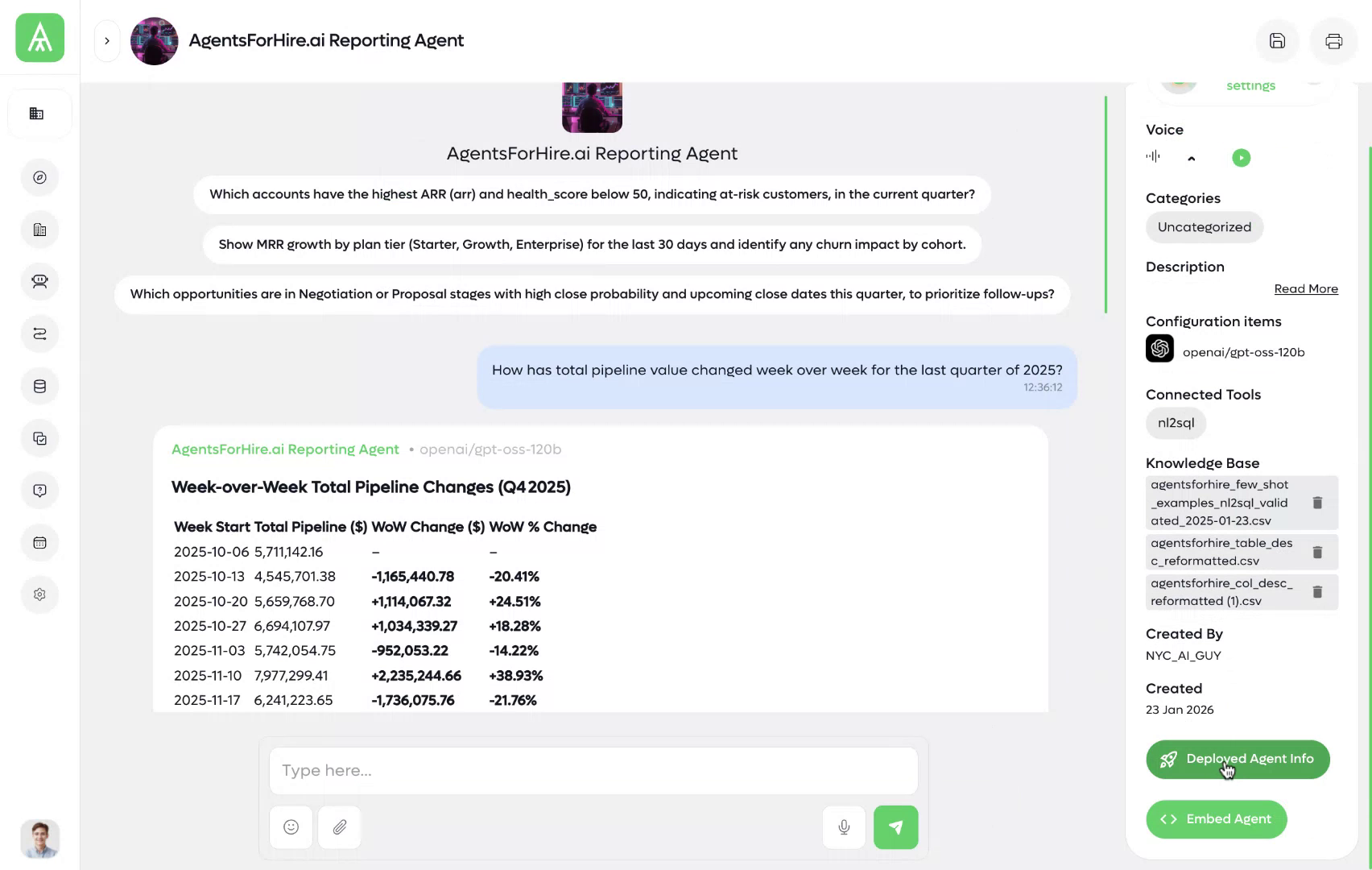
Task: Click the Embed Agent button
Action: 1216,819
